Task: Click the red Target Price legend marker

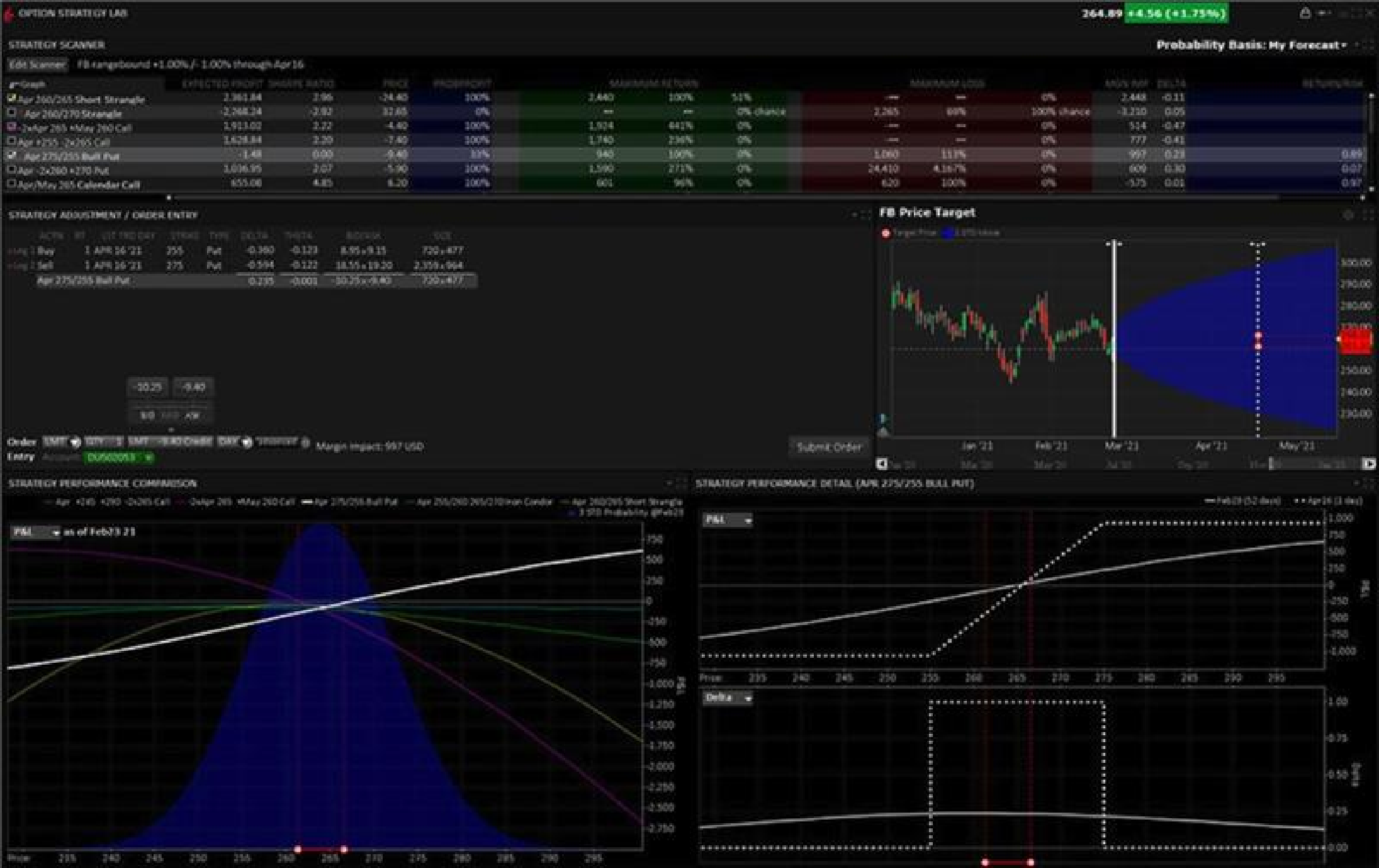Action: click(886, 234)
